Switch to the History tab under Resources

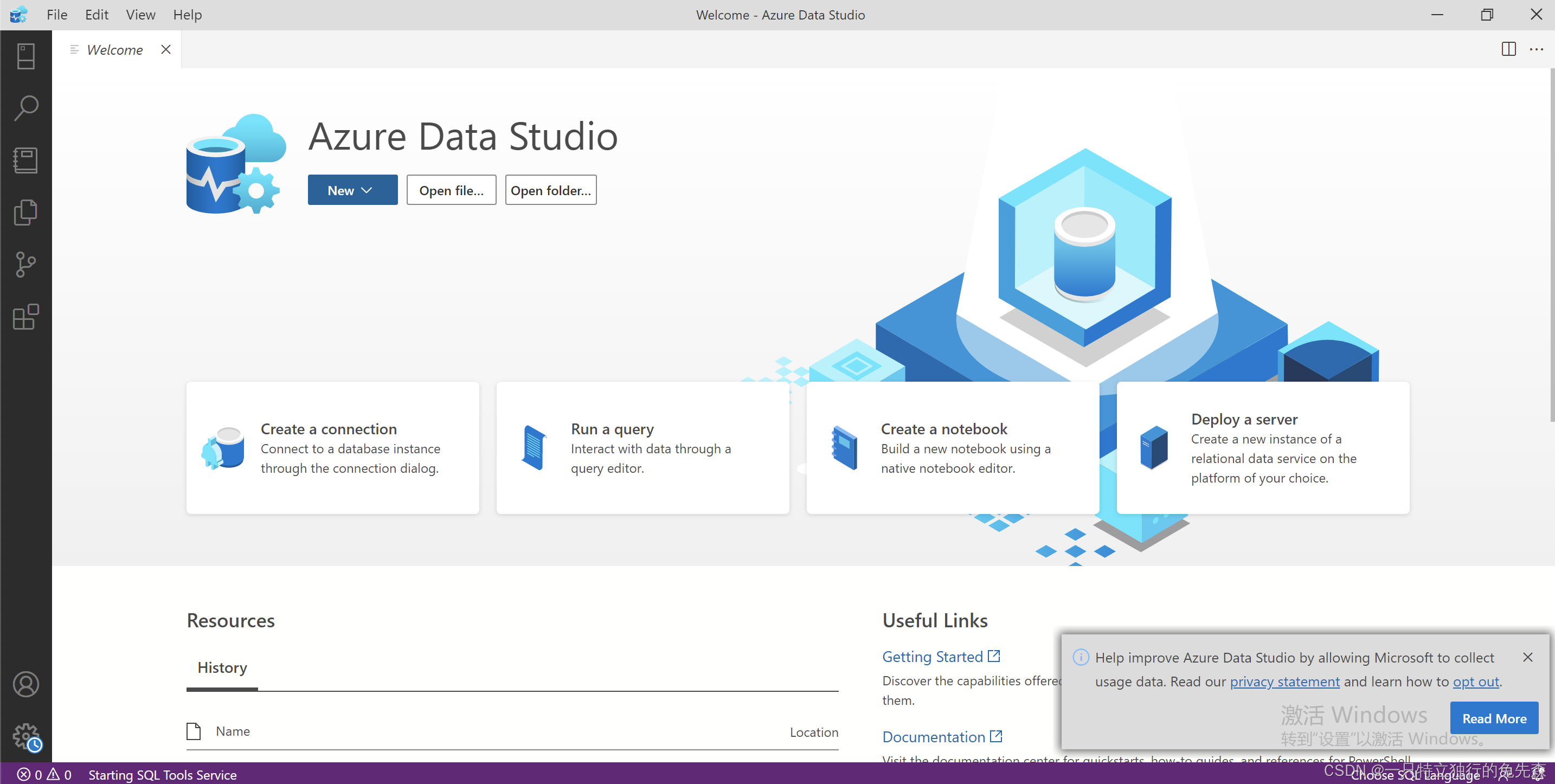[222, 667]
